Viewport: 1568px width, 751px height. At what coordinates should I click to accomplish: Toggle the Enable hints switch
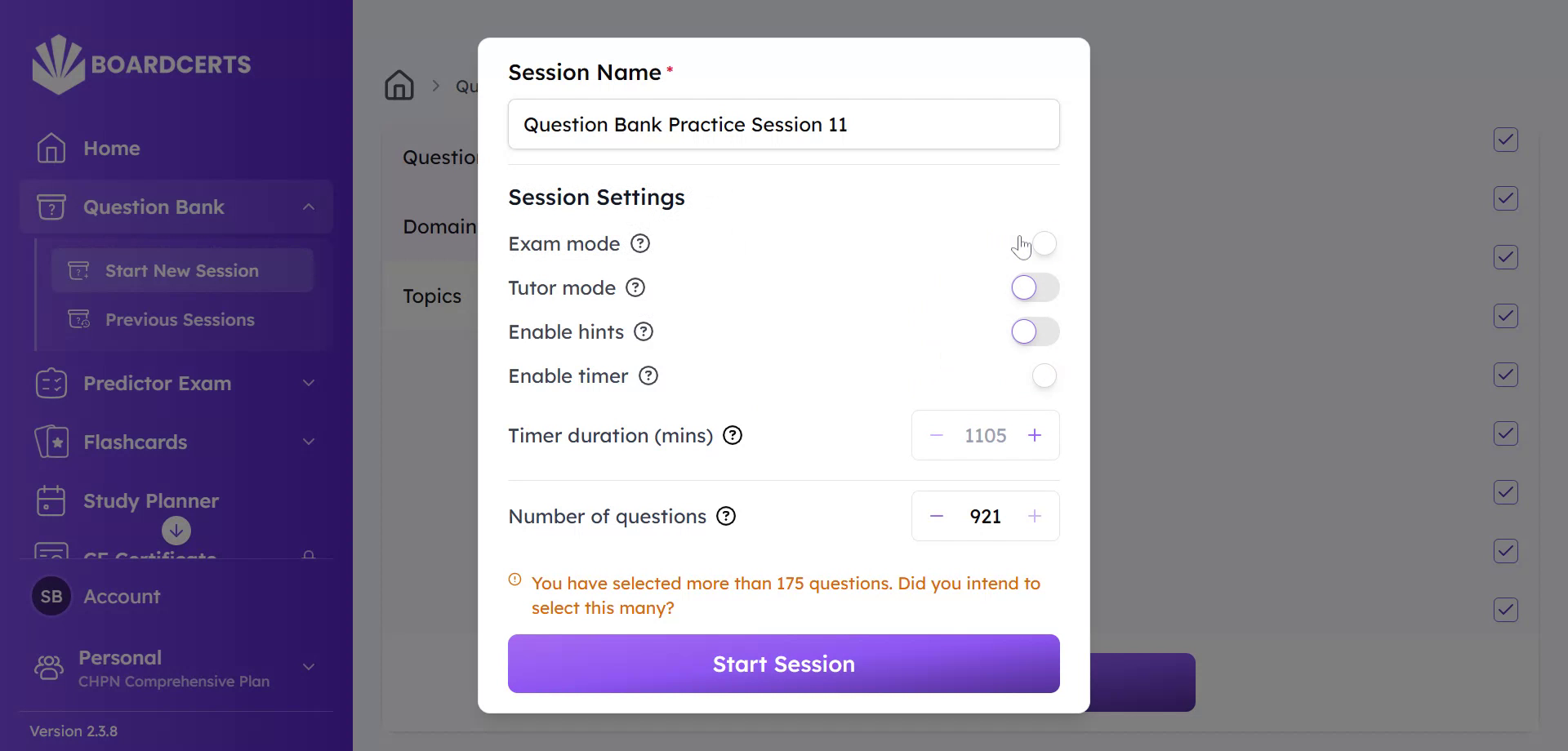tap(1035, 332)
